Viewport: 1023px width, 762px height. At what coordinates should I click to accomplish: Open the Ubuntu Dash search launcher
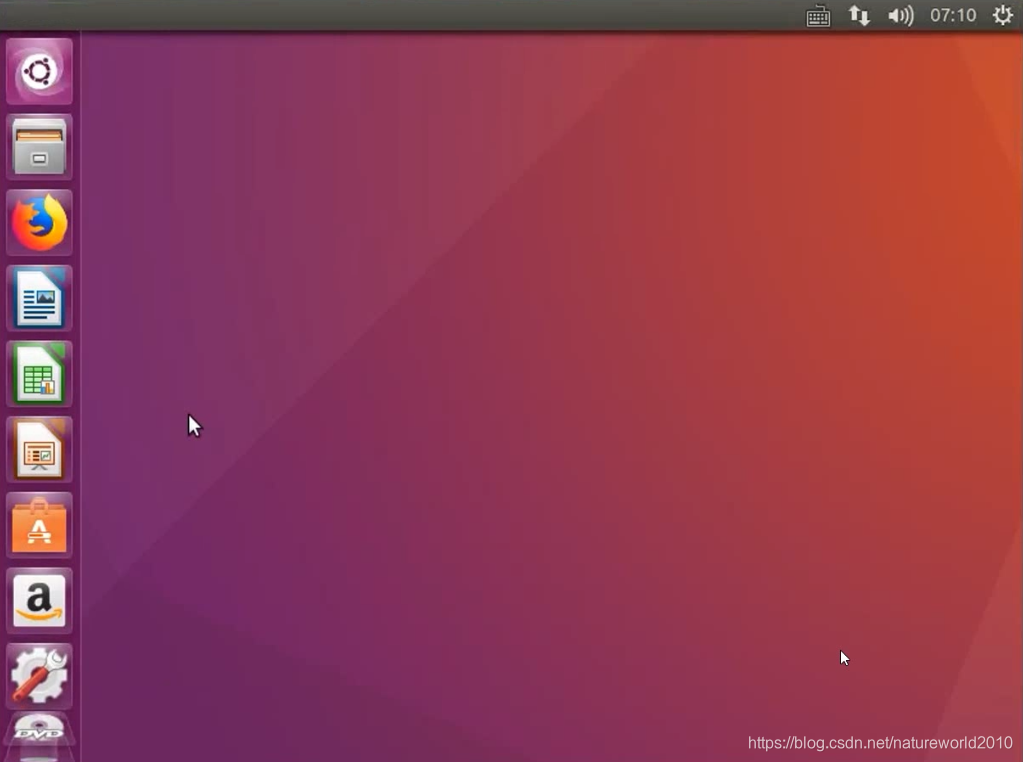pyautogui.click(x=39, y=71)
